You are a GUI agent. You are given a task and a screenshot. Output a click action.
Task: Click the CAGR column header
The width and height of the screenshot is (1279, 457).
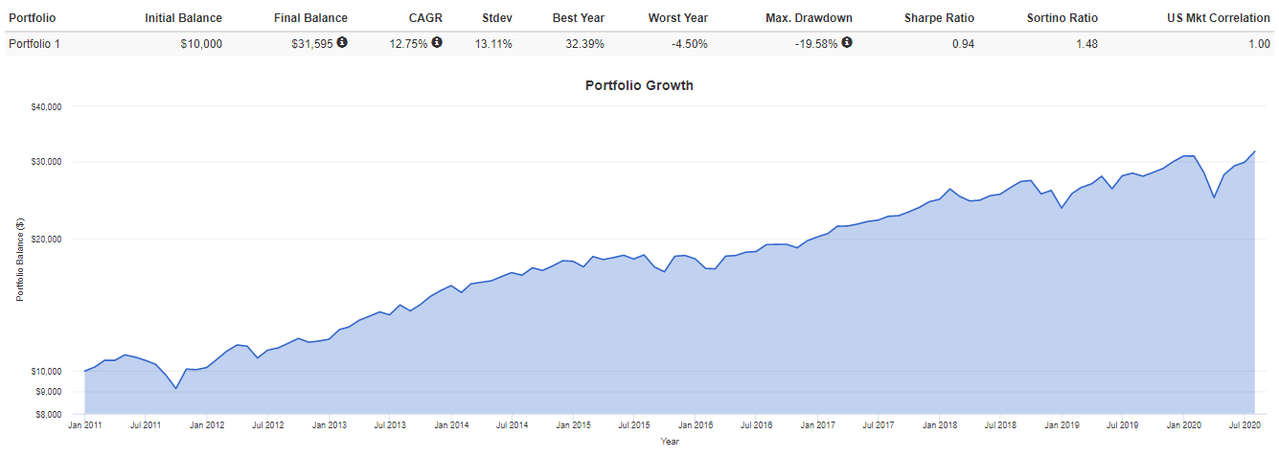[425, 18]
